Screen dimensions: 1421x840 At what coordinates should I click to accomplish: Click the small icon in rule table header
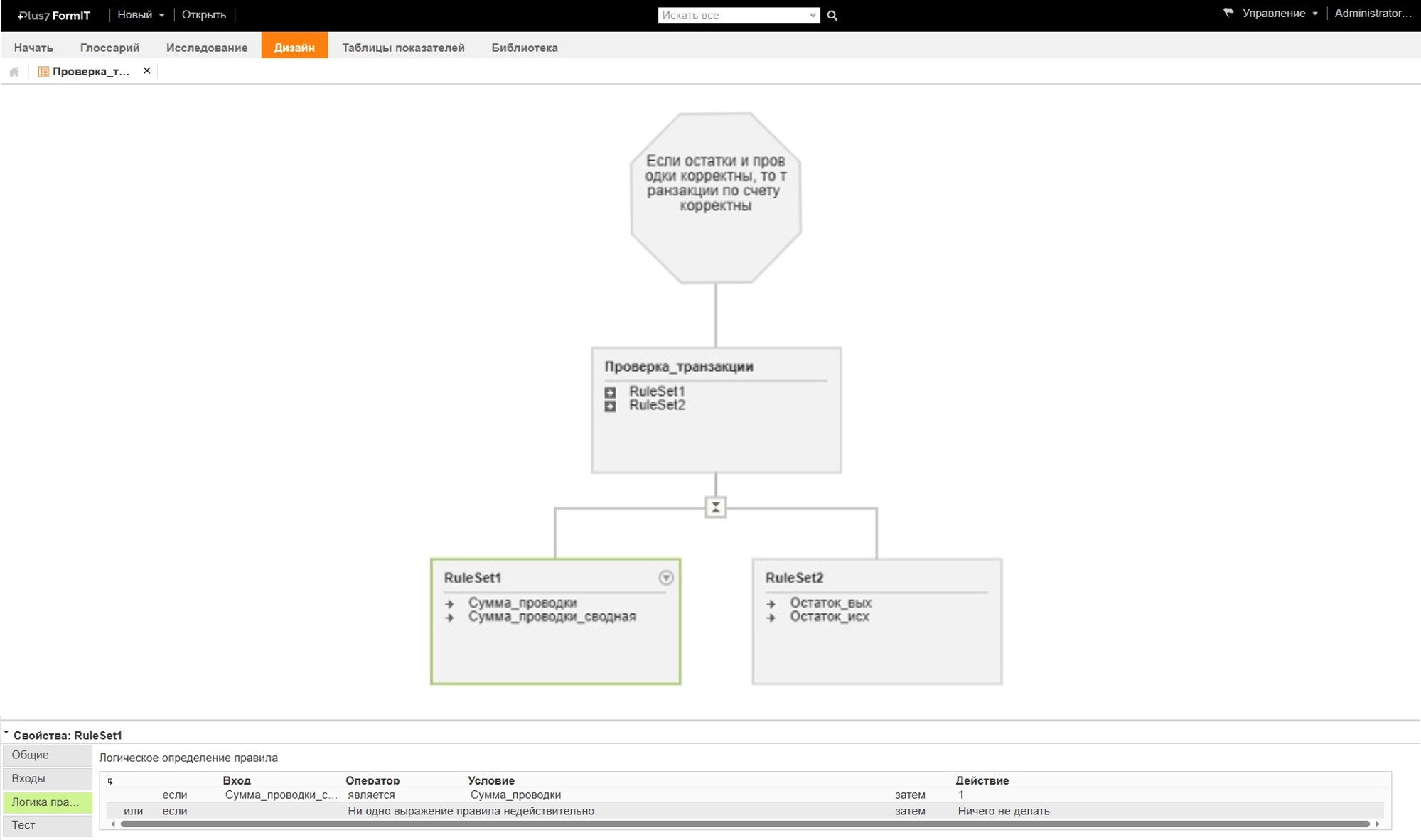tap(110, 781)
